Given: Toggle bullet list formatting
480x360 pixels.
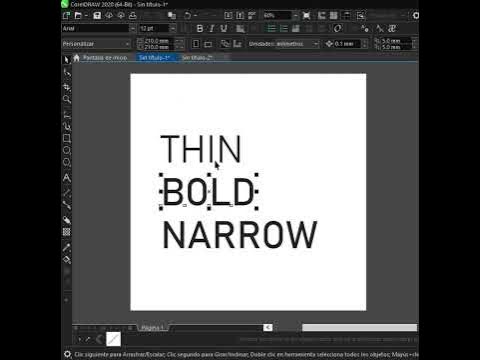Looking at the screenshot, I should pos(272,29).
